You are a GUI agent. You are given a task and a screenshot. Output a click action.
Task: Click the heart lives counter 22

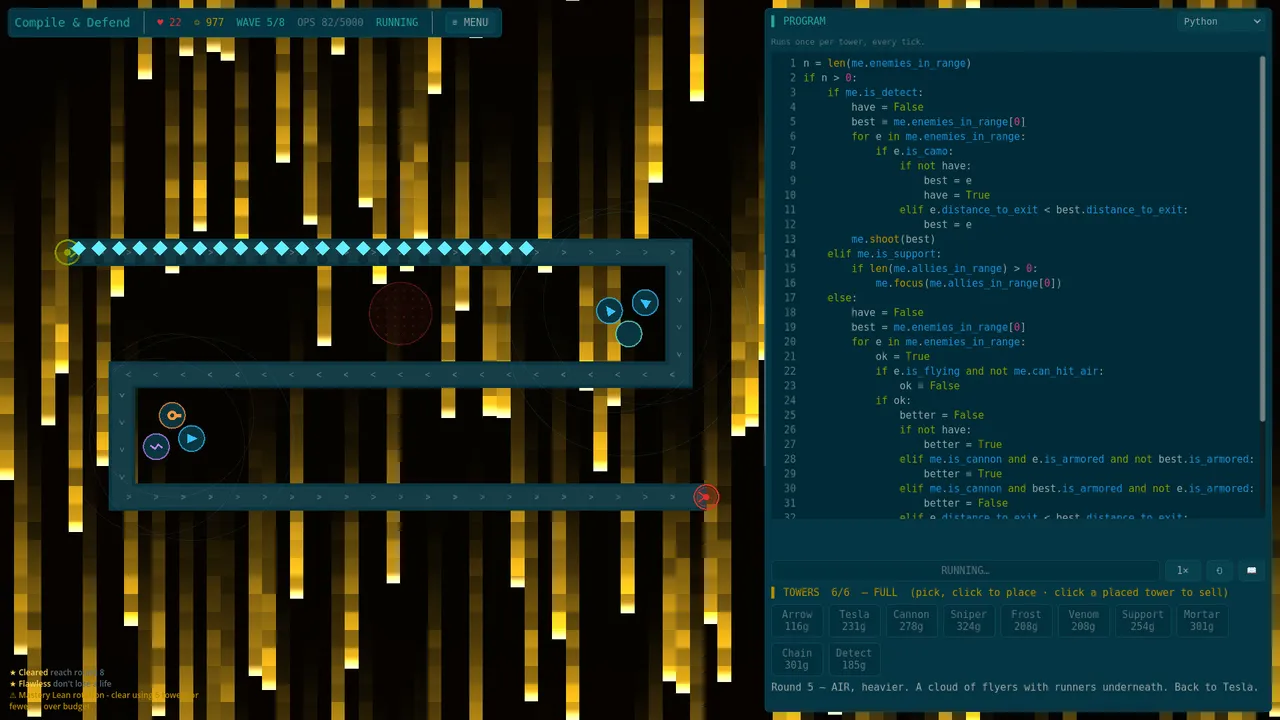click(169, 22)
